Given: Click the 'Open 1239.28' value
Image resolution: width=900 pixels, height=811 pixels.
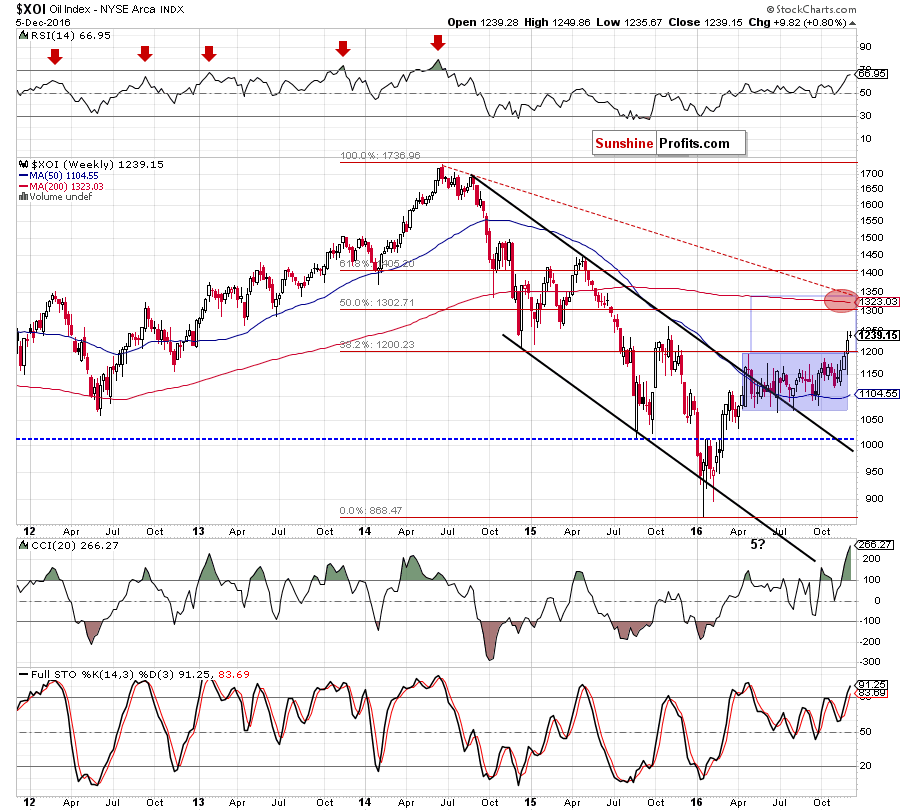Looking at the screenshot, I should (x=483, y=22).
